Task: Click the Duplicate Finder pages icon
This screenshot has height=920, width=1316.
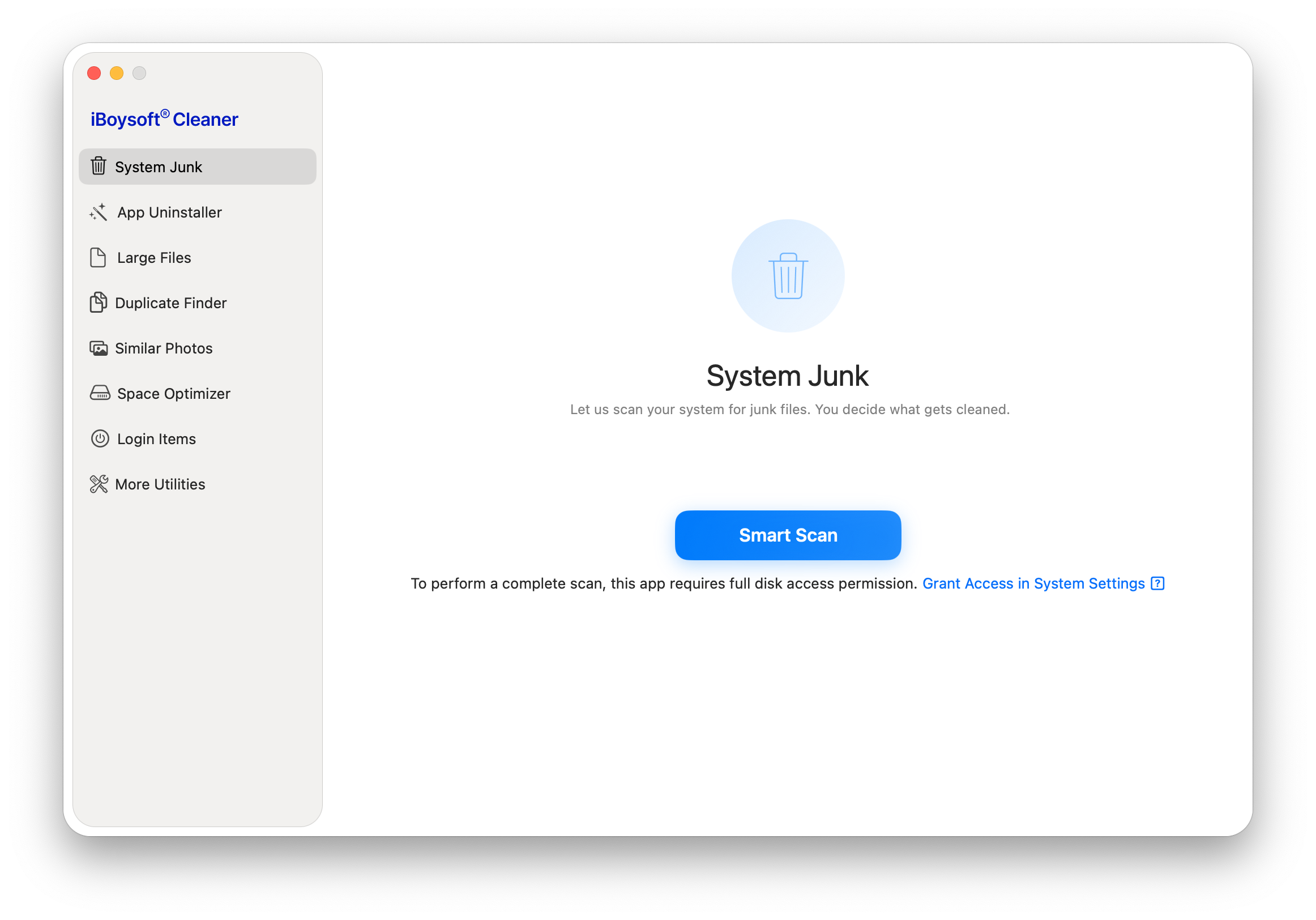Action: [98, 303]
